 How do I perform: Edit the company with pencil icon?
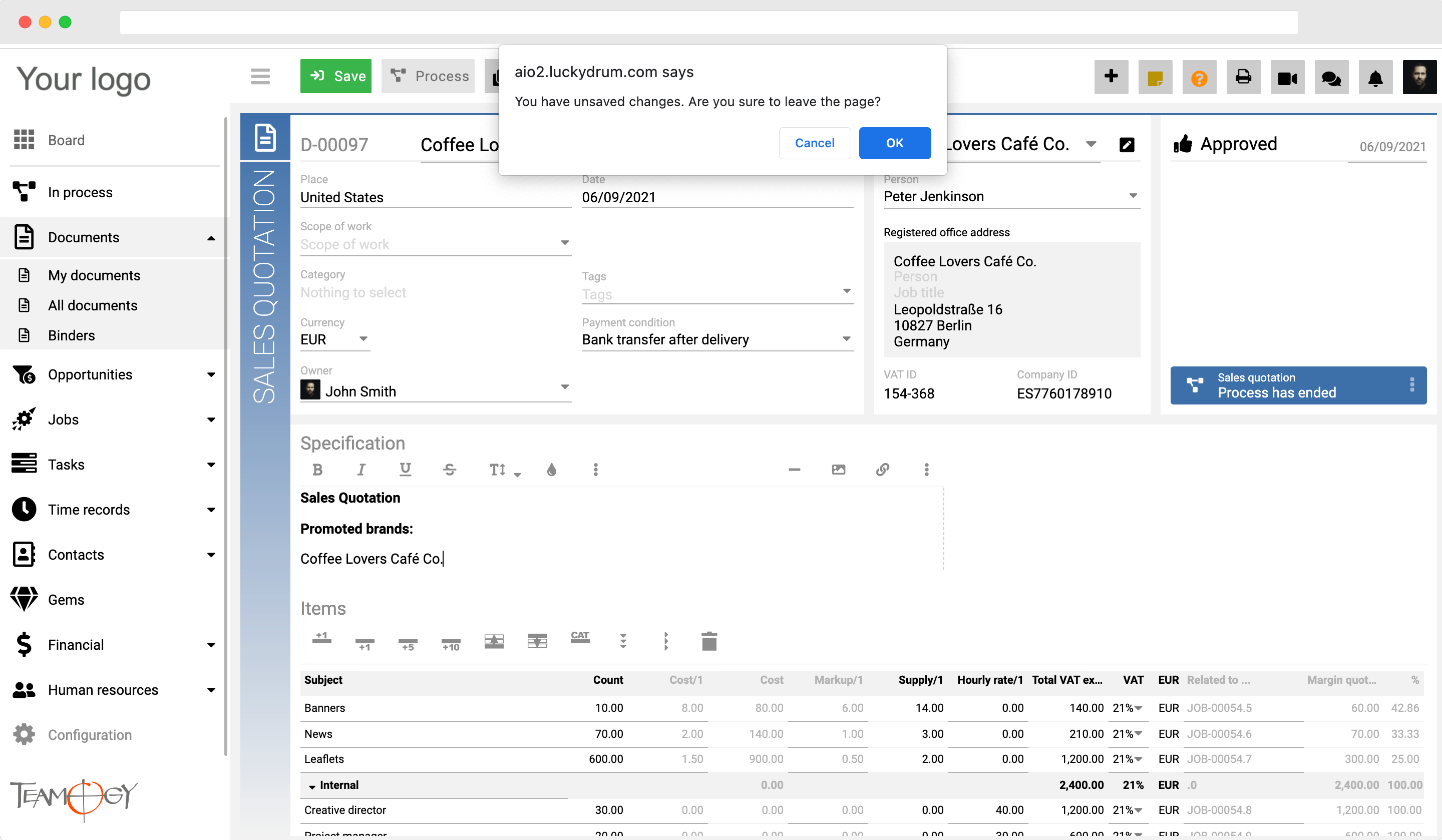click(1127, 145)
